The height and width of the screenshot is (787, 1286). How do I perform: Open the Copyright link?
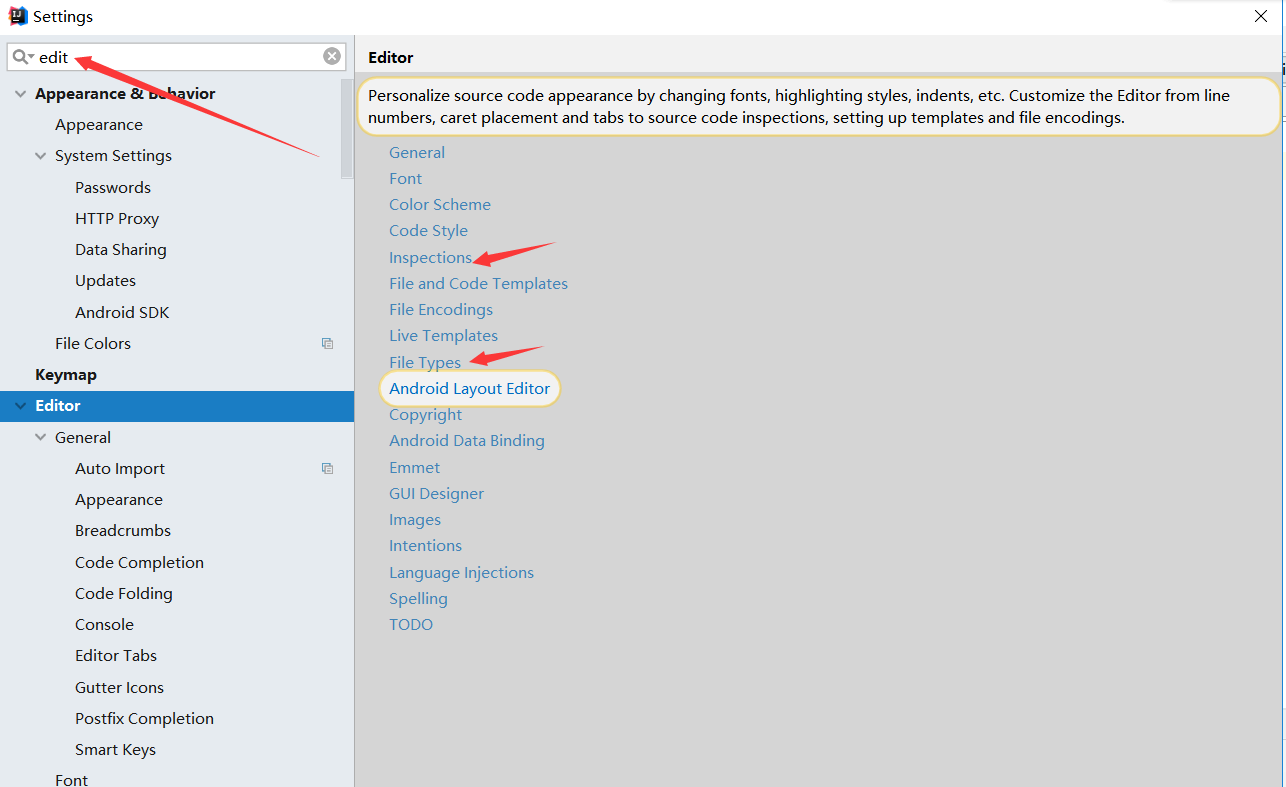425,415
